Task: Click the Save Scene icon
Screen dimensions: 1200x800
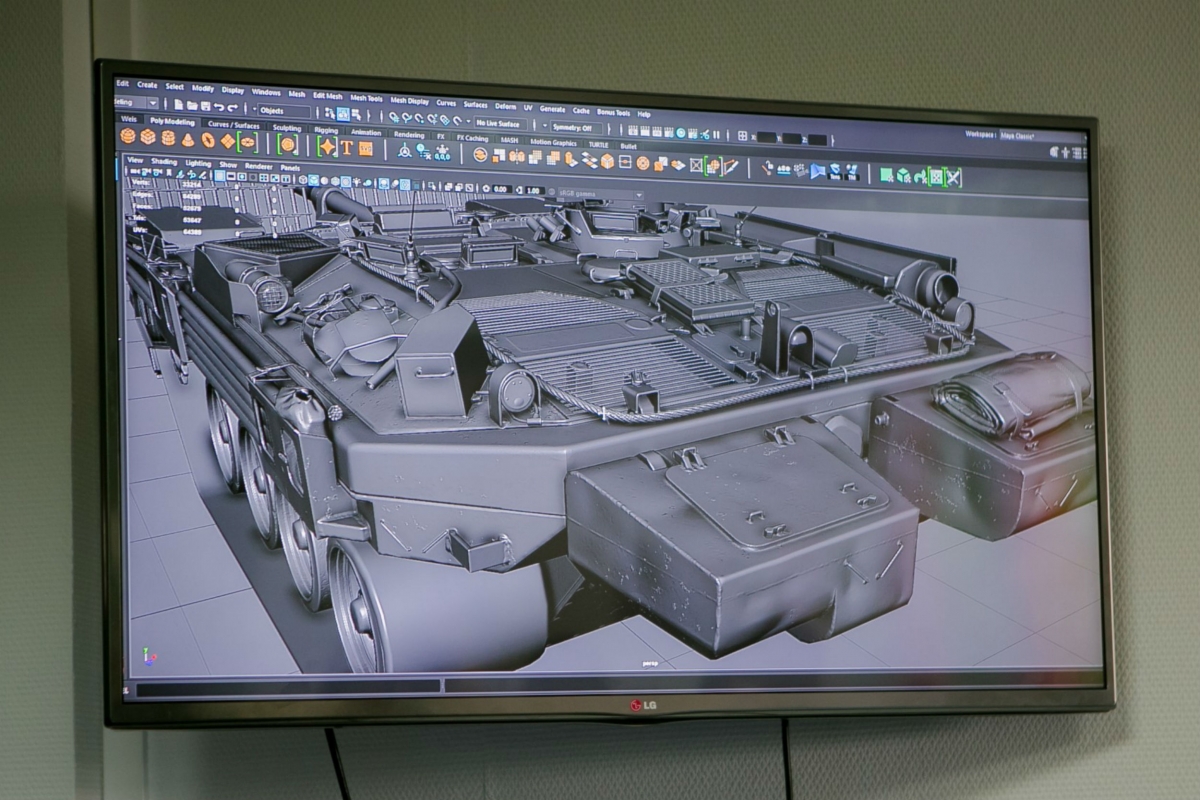Action: coord(205,105)
